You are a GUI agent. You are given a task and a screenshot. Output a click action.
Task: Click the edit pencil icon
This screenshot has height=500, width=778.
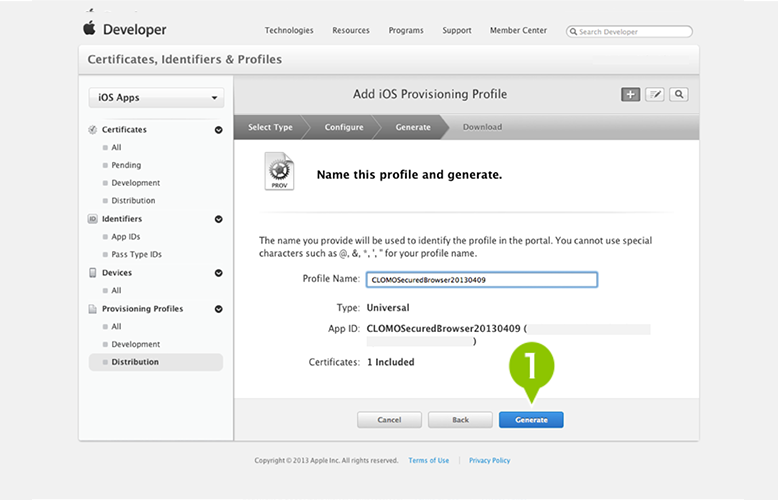pyautogui.click(x=655, y=94)
